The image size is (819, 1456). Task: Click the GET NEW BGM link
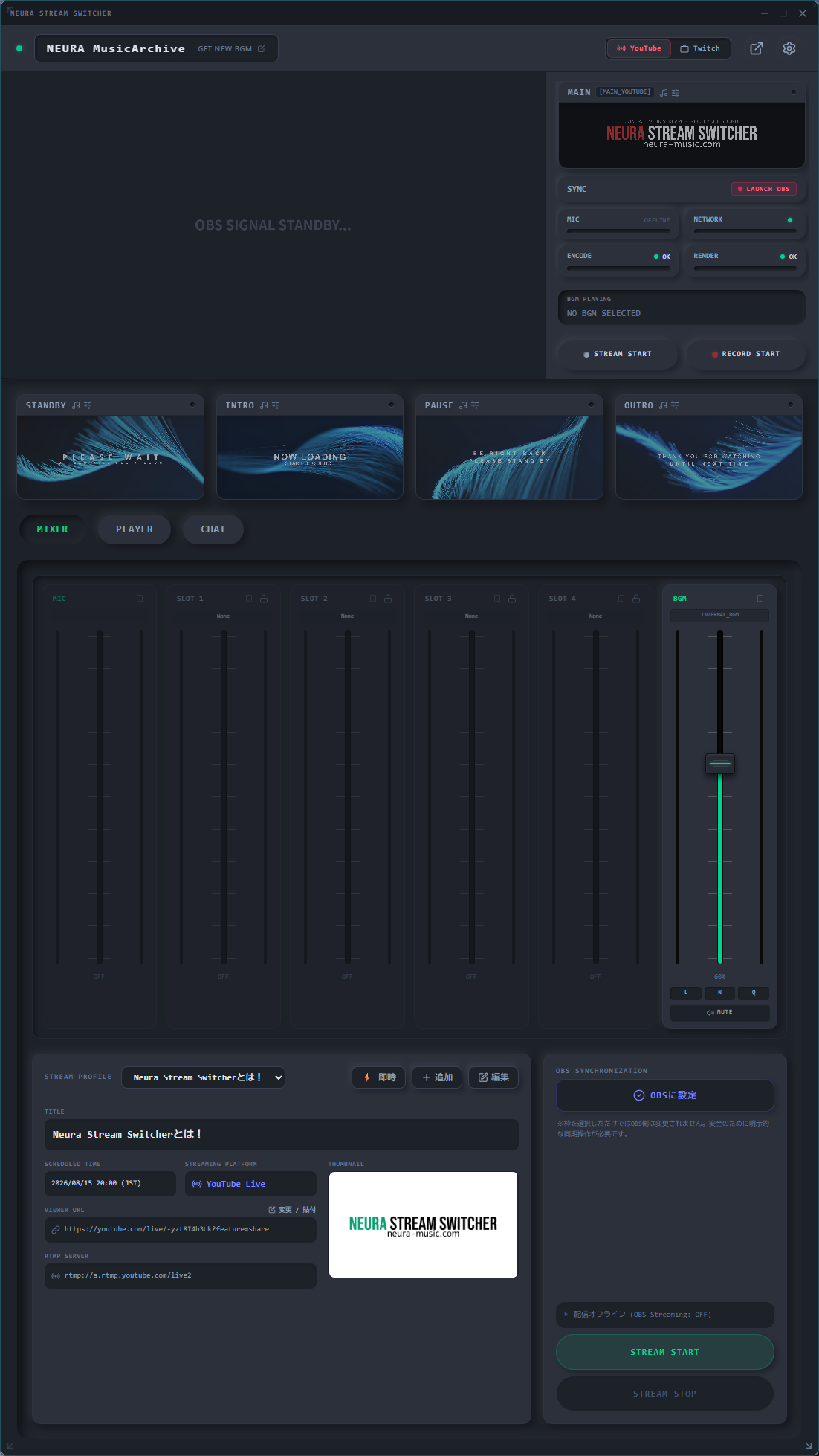[x=231, y=49]
